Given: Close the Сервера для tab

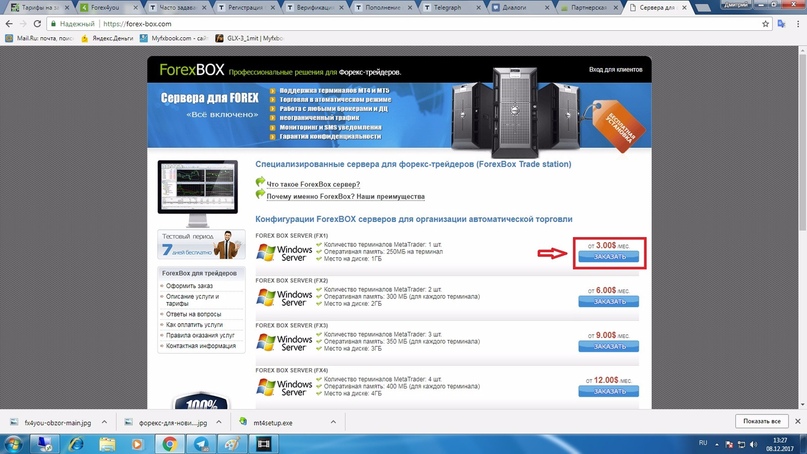Looking at the screenshot, I should (684, 7).
